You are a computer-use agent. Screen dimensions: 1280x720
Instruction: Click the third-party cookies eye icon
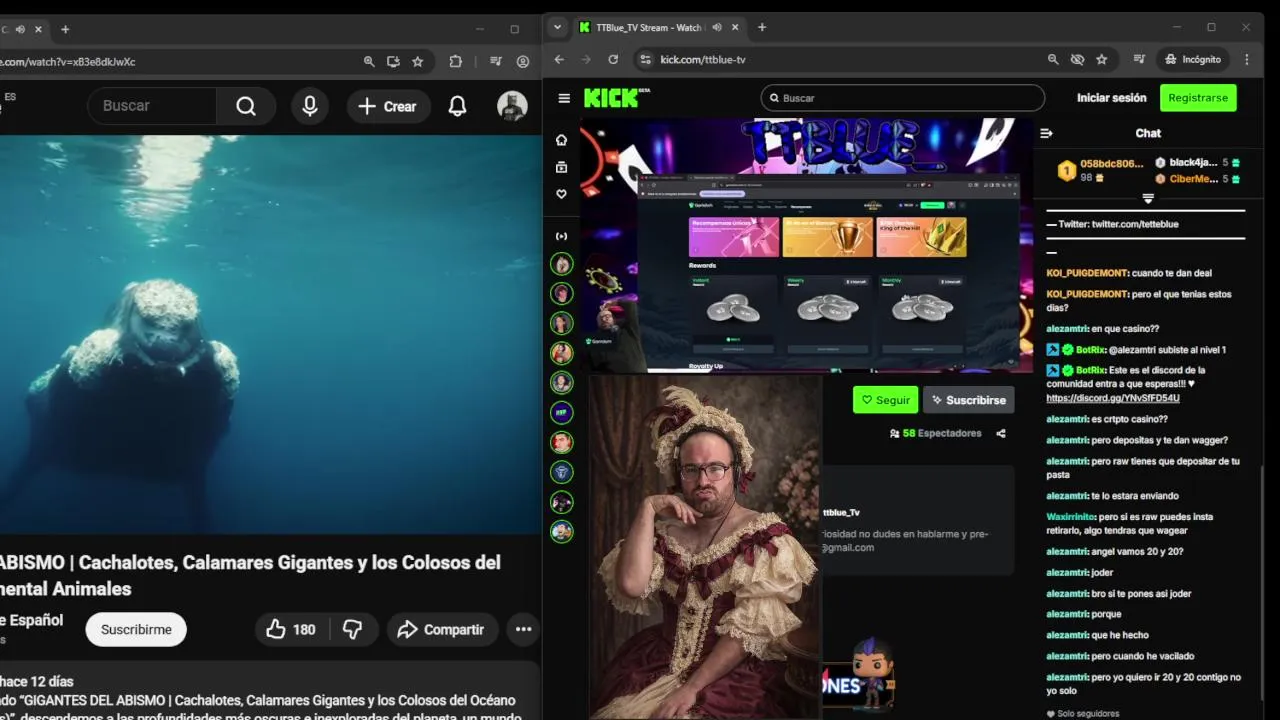click(x=1077, y=59)
